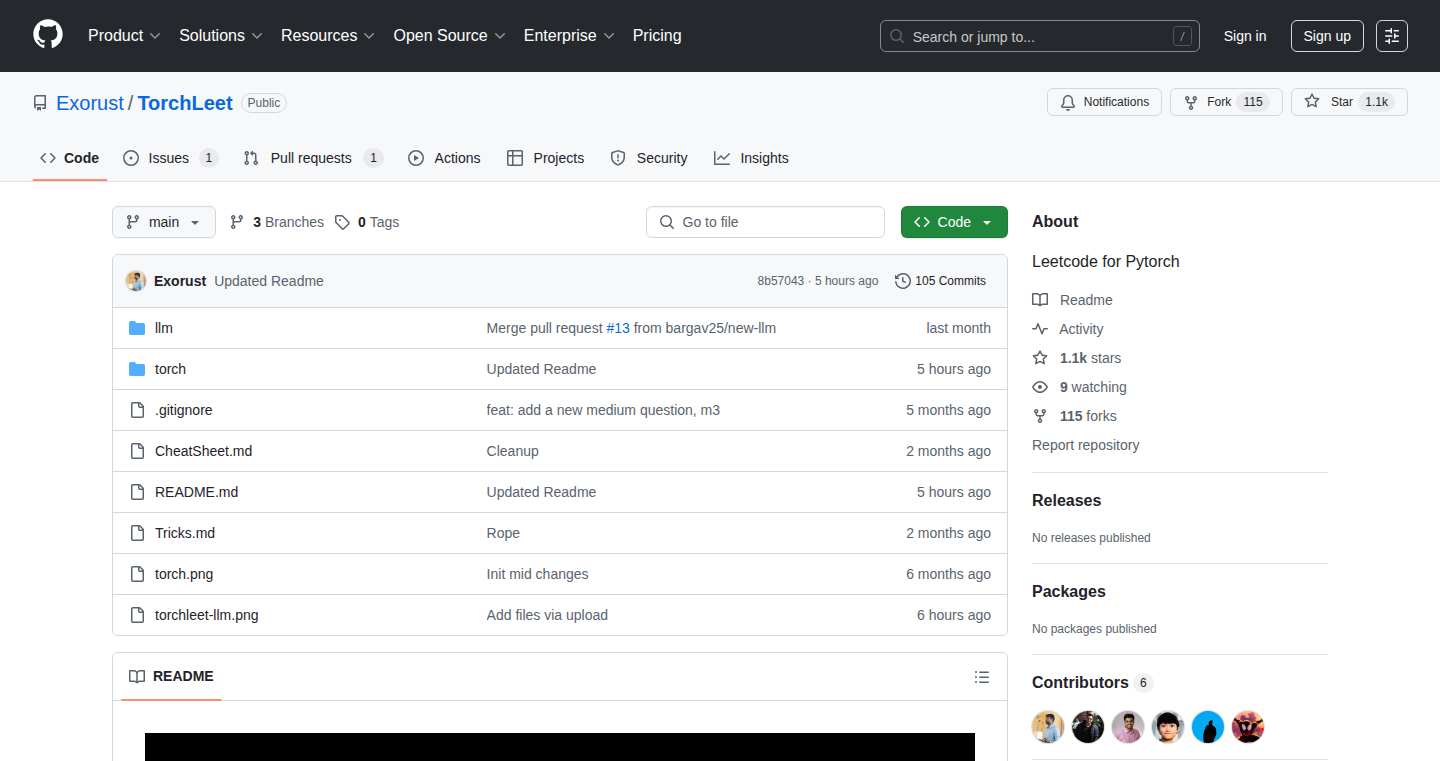Open the Resources dropdown
1440x761 pixels.
(328, 36)
